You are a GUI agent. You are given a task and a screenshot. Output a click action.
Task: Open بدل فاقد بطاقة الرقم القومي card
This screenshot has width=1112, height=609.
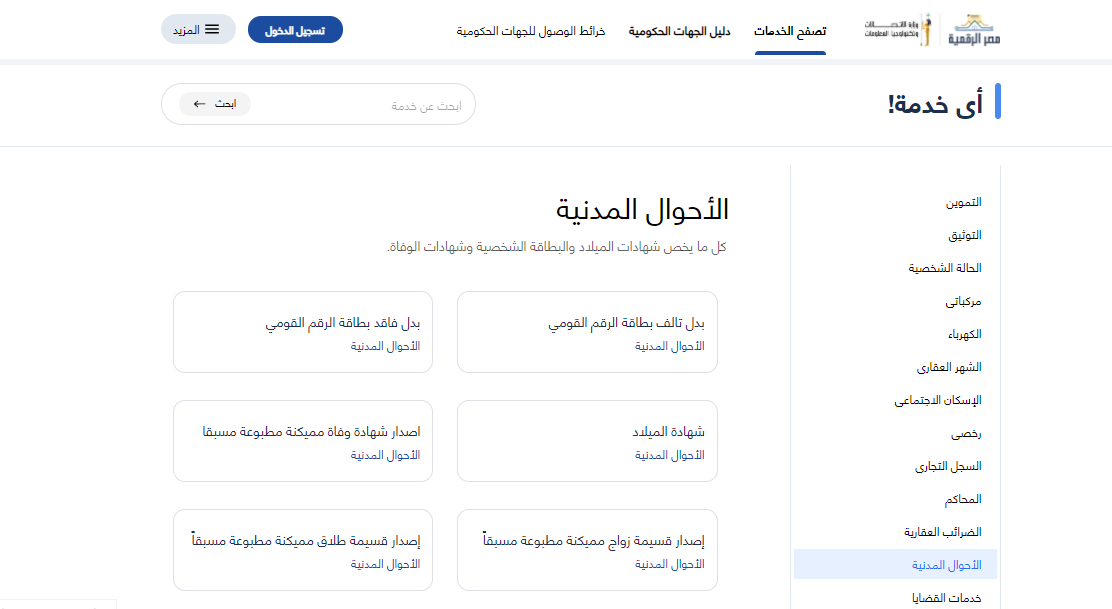(303, 332)
